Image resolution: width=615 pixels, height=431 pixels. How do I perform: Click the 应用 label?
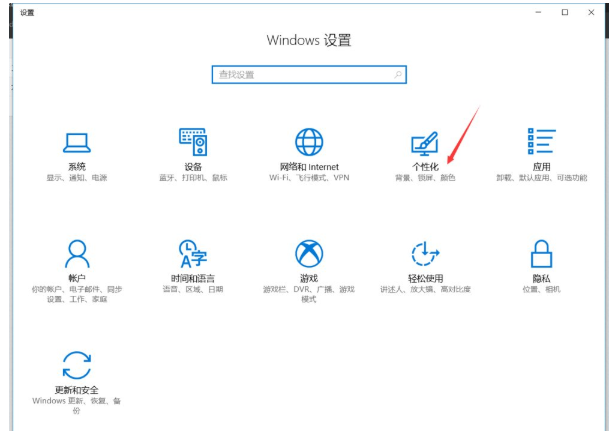(542, 167)
